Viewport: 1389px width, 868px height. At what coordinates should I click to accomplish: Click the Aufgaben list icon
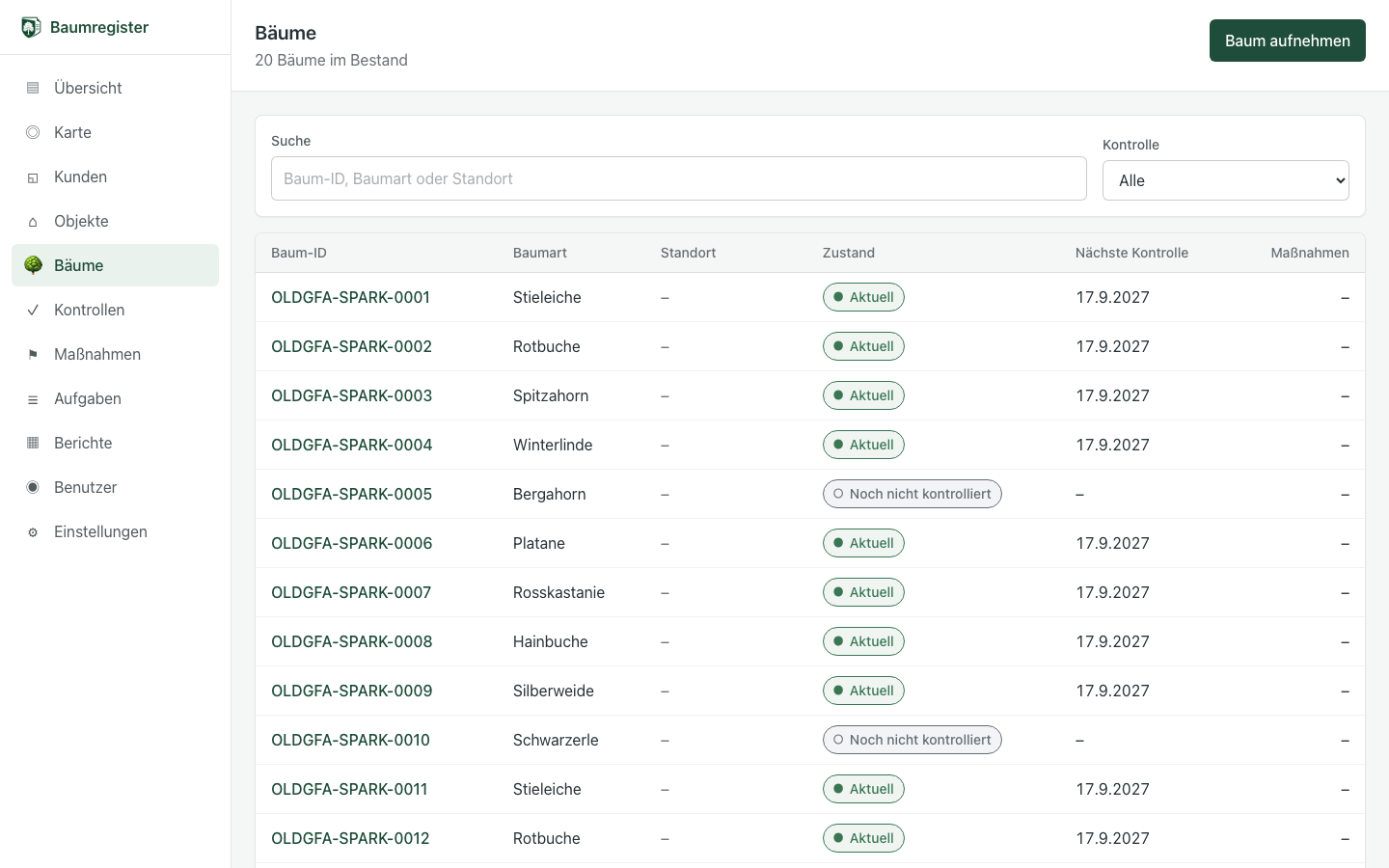coord(33,398)
